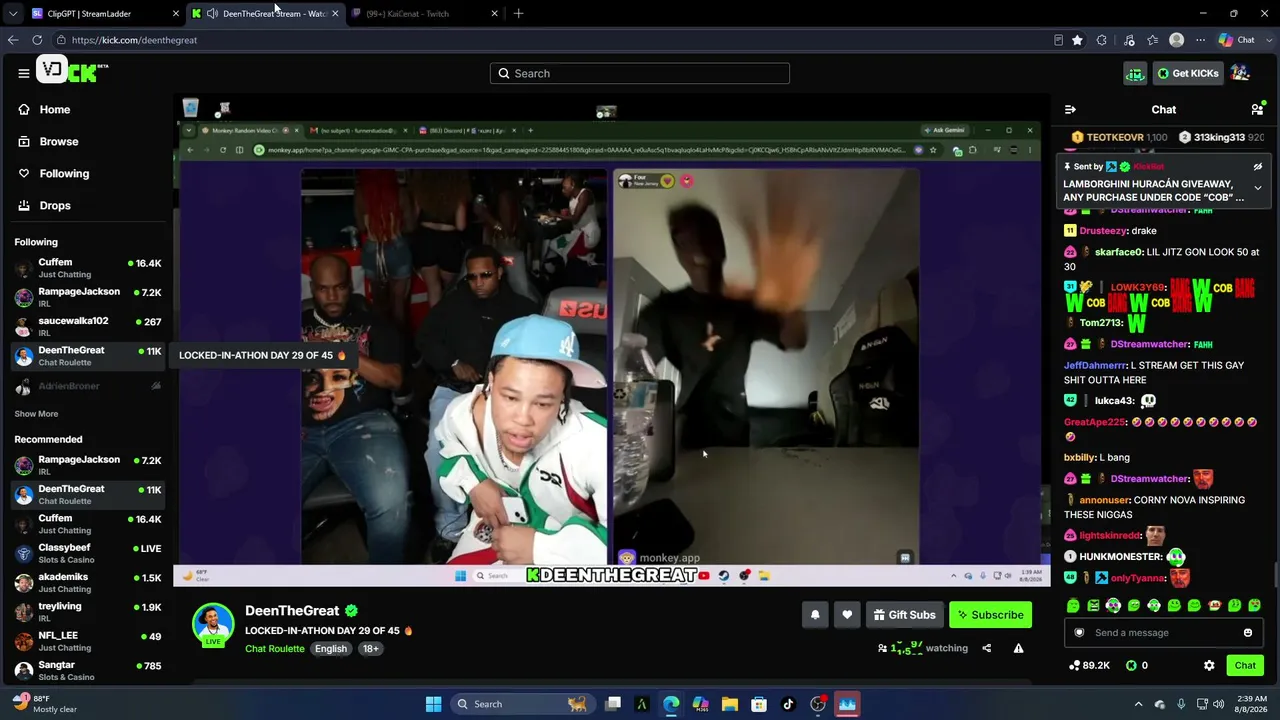Open the Kick hamburger sidebar menu
The width and height of the screenshot is (1280, 720).
(x=23, y=73)
